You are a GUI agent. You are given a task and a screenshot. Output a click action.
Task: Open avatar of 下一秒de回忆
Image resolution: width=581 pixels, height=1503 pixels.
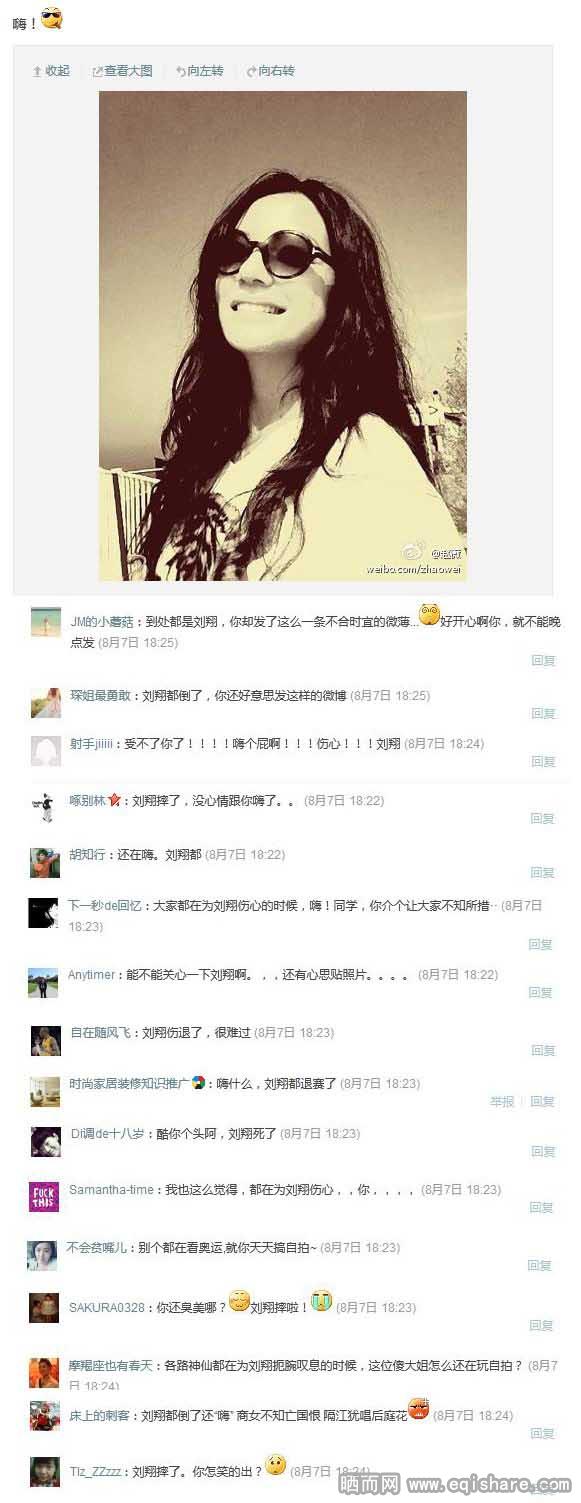point(43,912)
